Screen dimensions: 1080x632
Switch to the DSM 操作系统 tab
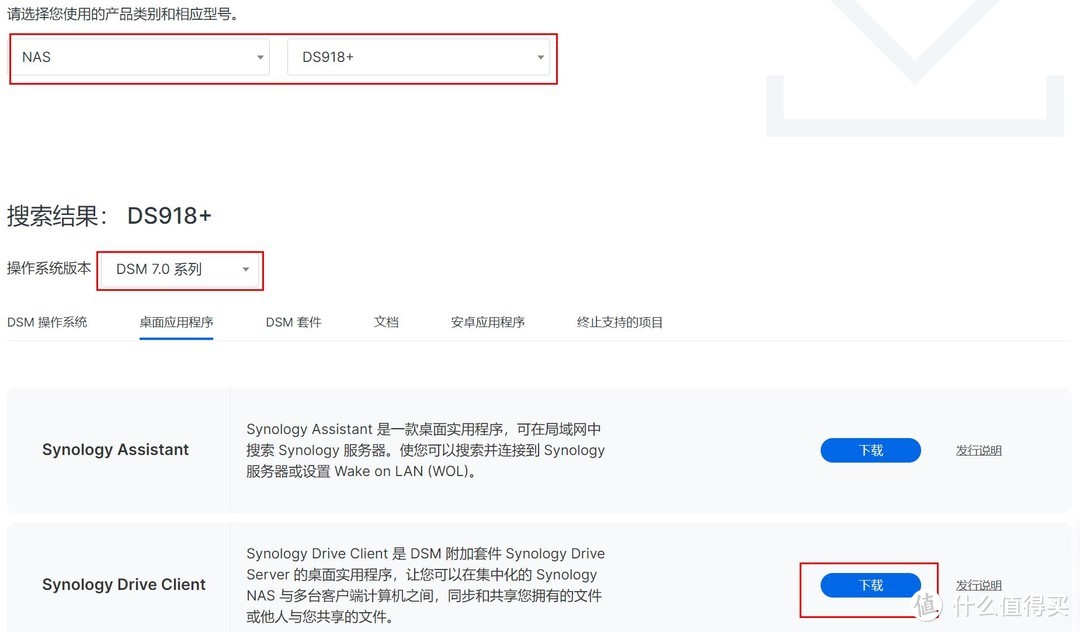click(47, 322)
